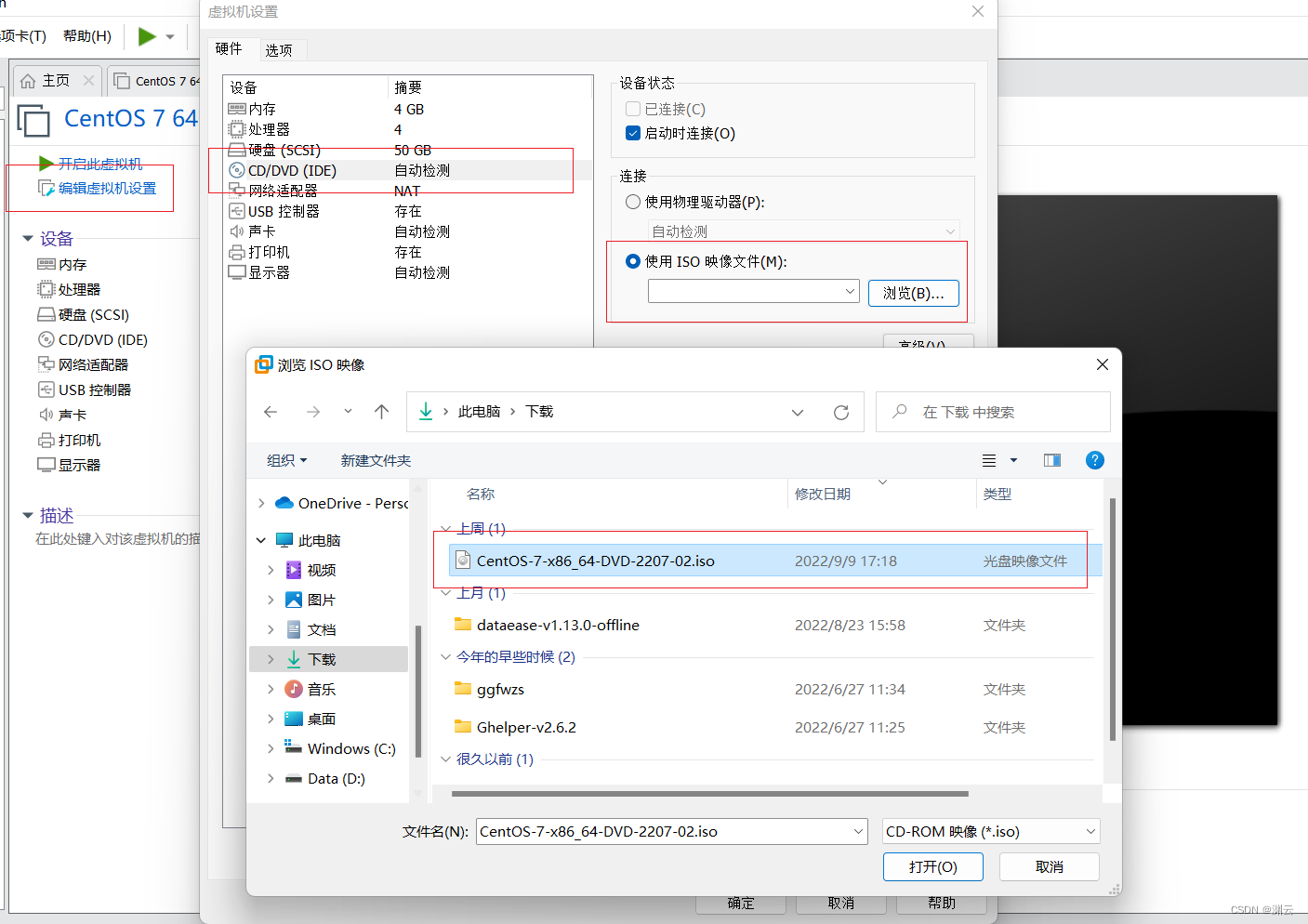The image size is (1308, 924).
Task: Select USB 控制器 row in settings hardware list
Action: click(409, 211)
